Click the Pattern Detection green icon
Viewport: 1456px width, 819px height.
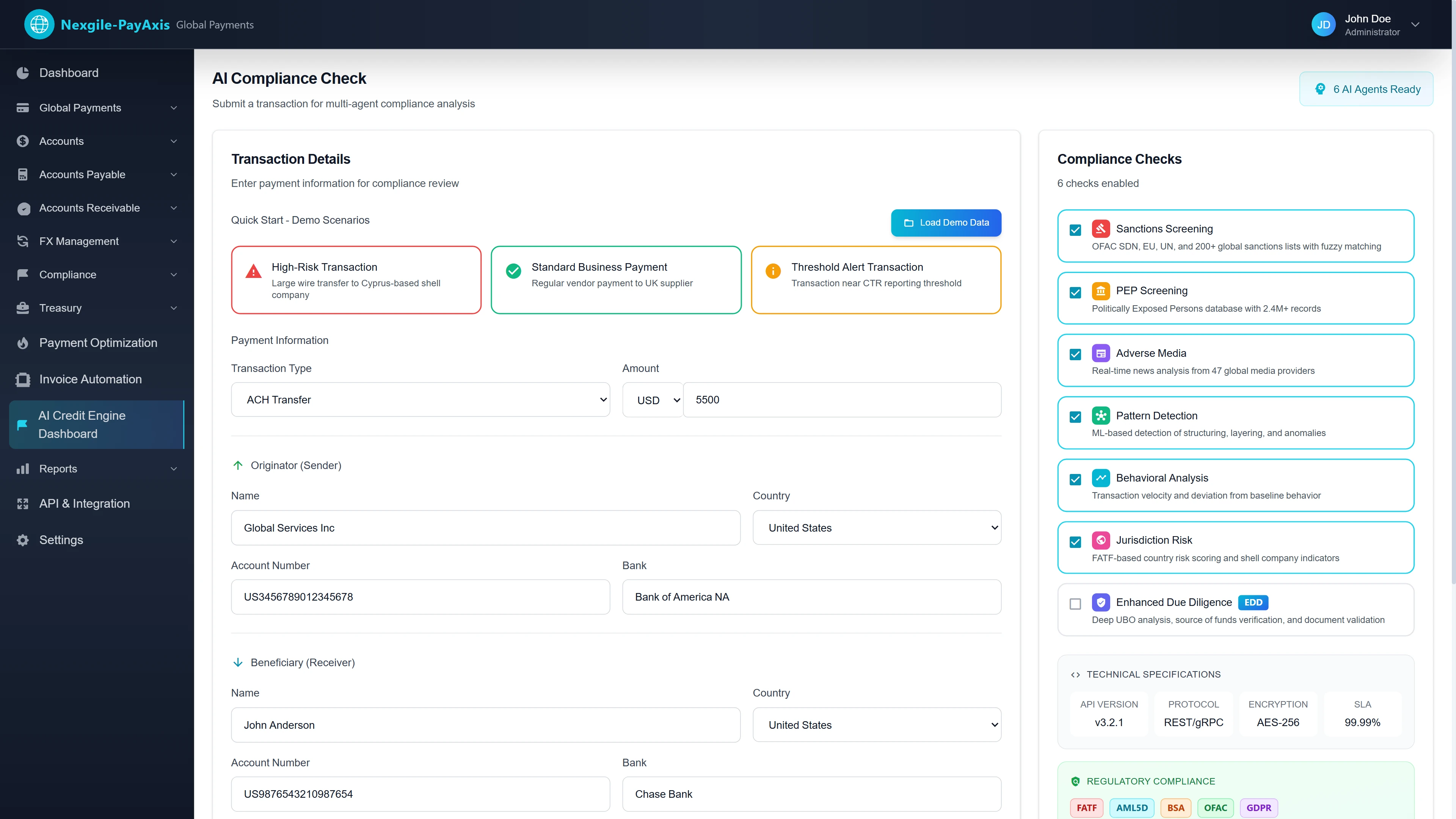[x=1101, y=416]
